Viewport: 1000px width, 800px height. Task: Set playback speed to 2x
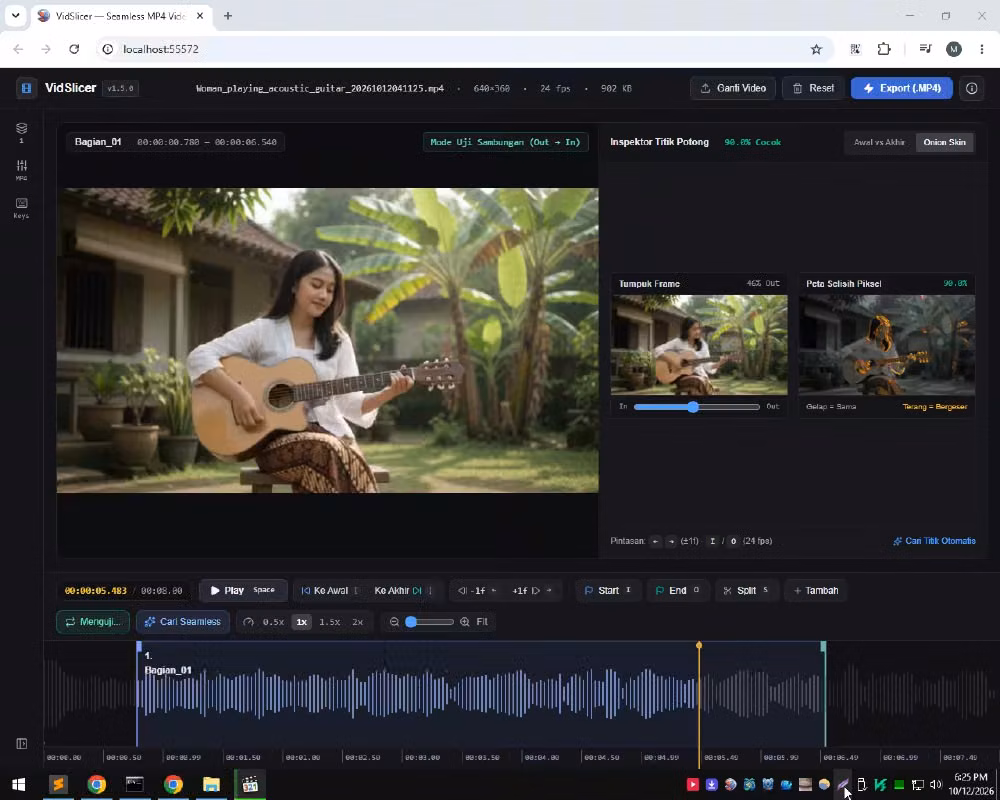(358, 621)
